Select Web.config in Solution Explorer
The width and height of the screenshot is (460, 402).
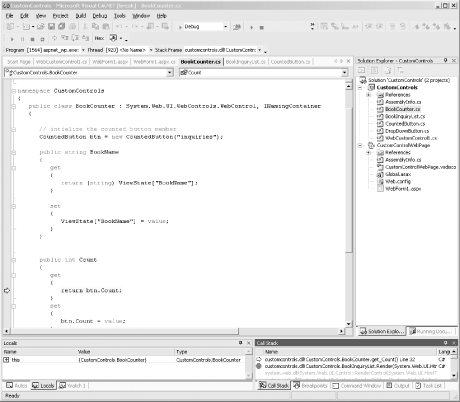(x=398, y=181)
